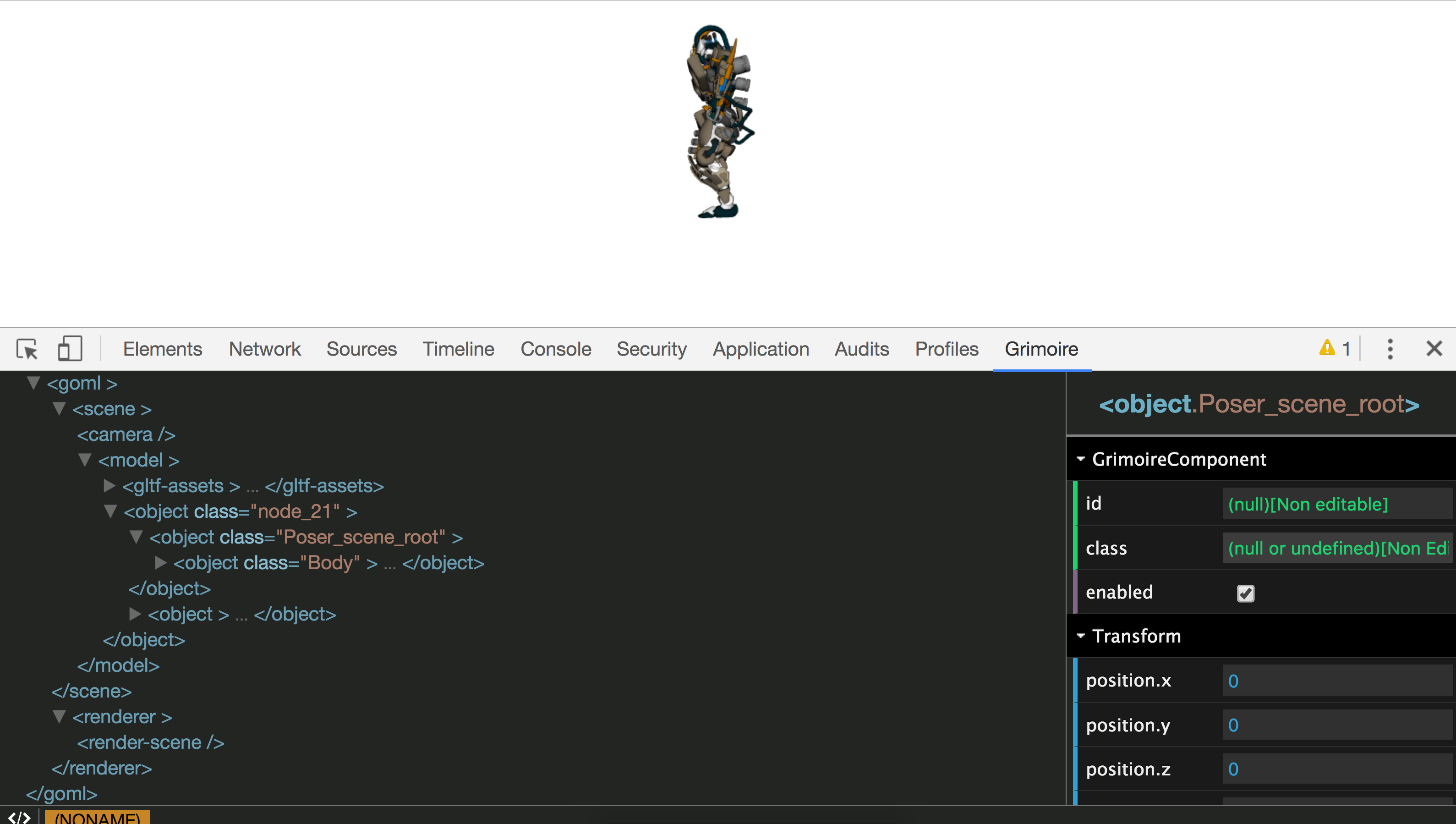The height and width of the screenshot is (824, 1456).
Task: Open the DevTools three-dot customize menu
Action: (1390, 349)
